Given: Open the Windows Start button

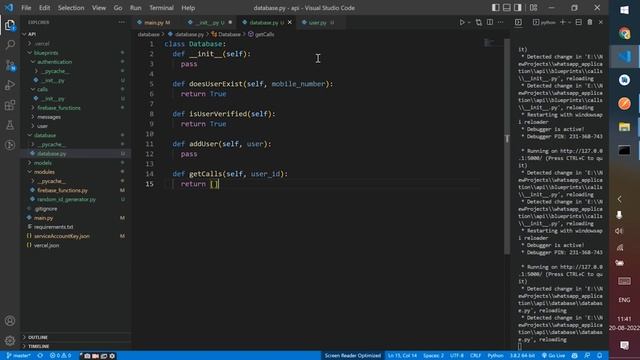Looking at the screenshot, I should pos(624,10).
